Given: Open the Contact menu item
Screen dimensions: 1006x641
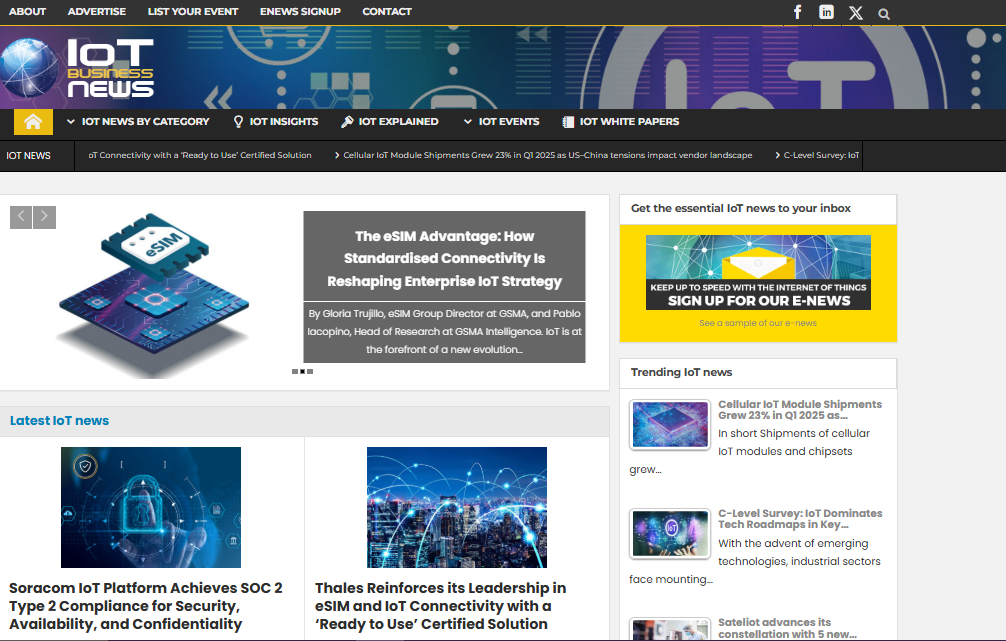Looking at the screenshot, I should click(x=387, y=12).
